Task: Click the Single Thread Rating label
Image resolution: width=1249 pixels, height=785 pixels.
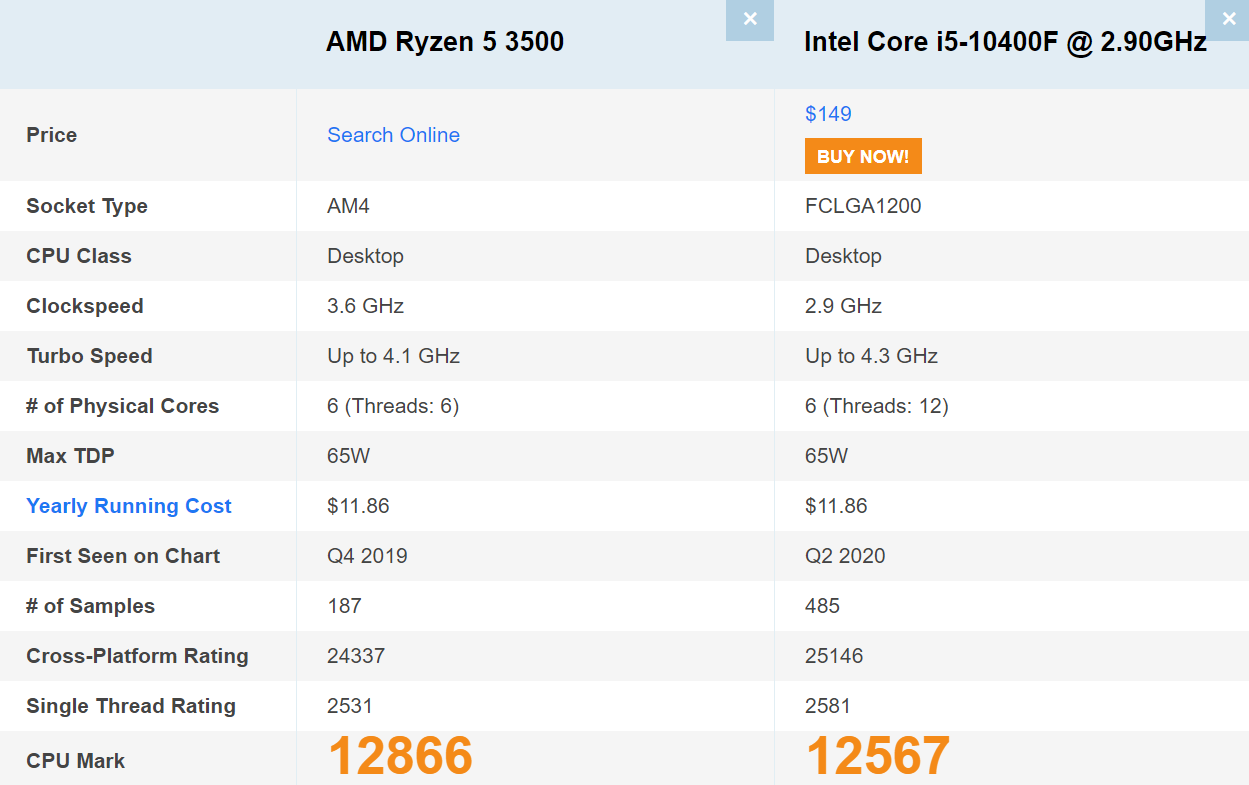Action: pos(131,706)
